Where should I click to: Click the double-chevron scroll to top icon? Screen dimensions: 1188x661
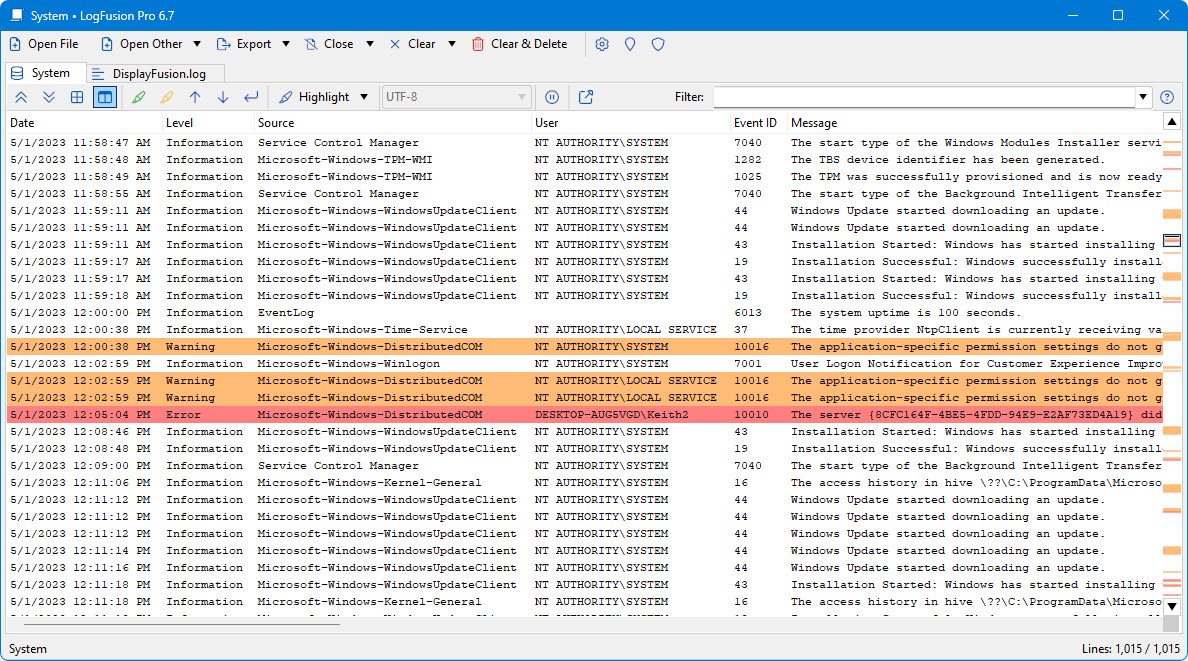coord(21,97)
